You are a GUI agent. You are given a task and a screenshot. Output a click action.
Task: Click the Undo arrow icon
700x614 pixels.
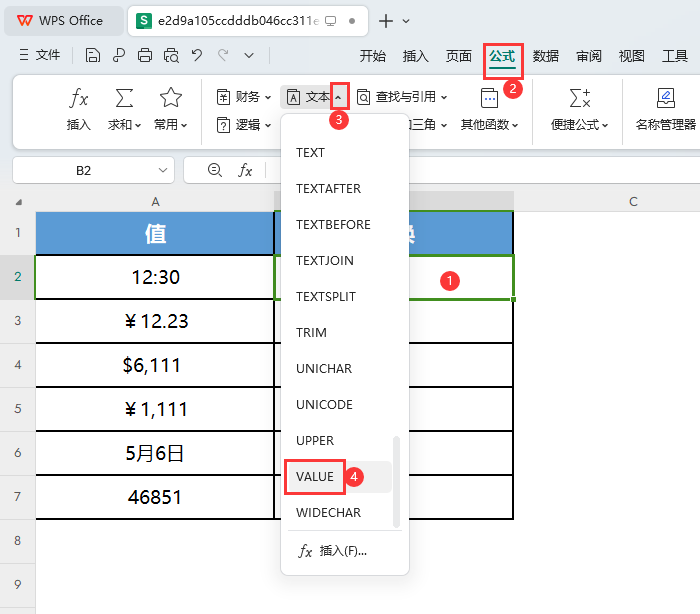point(197,55)
